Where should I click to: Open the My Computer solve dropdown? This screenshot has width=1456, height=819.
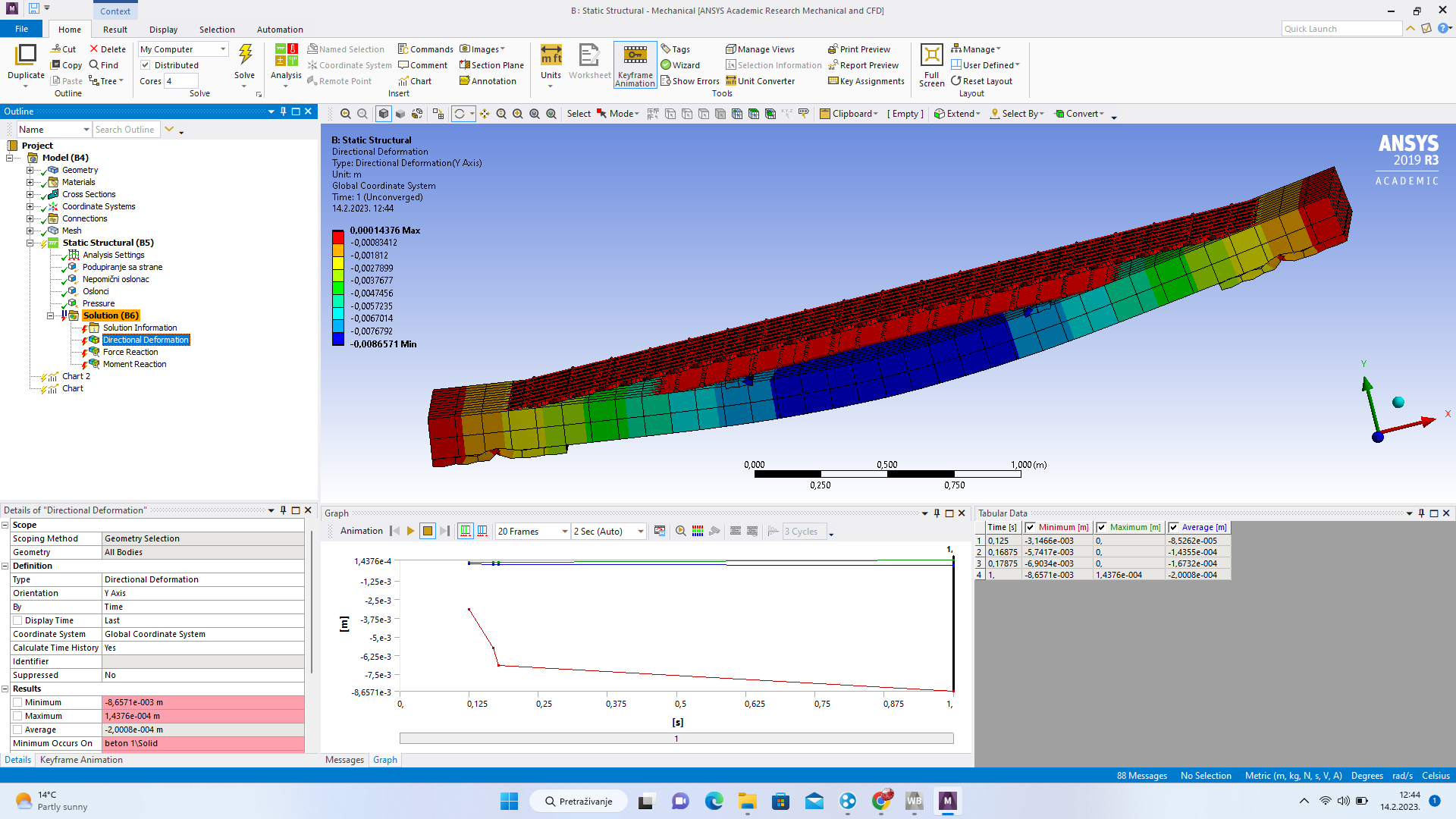click(x=184, y=49)
